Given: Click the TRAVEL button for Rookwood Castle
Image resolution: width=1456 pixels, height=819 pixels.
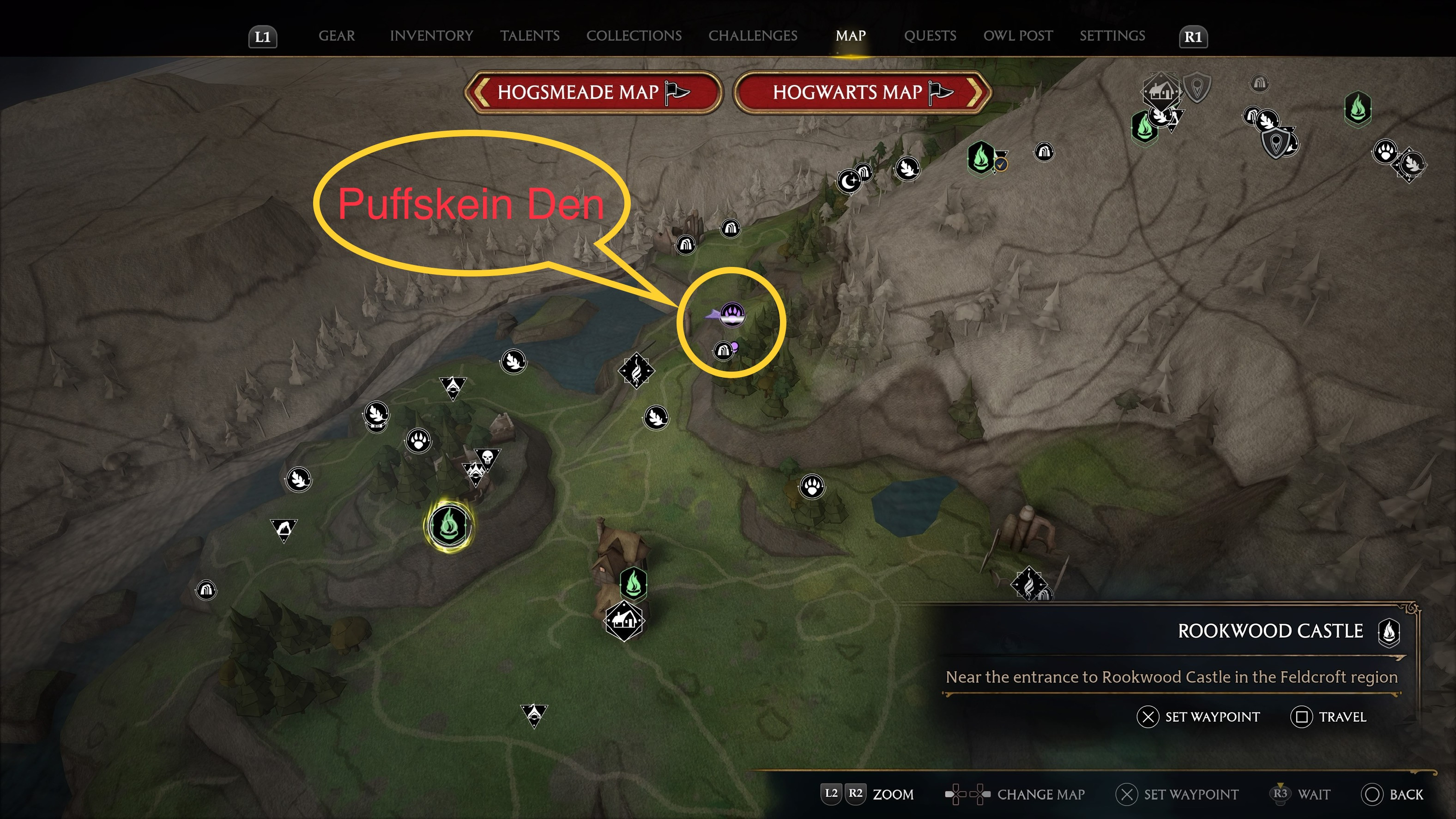Looking at the screenshot, I should pos(1340,716).
